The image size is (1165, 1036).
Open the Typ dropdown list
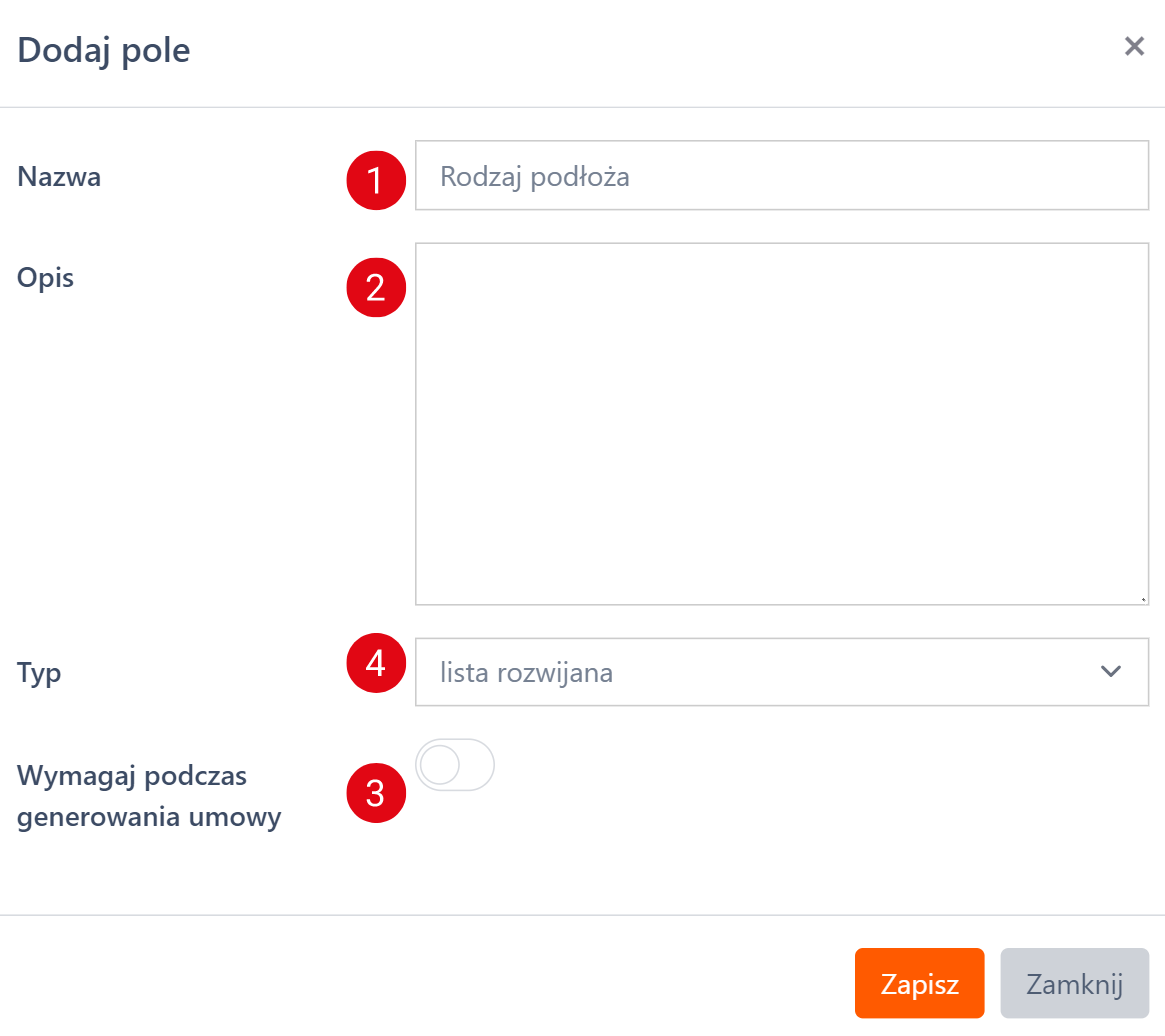(780, 672)
